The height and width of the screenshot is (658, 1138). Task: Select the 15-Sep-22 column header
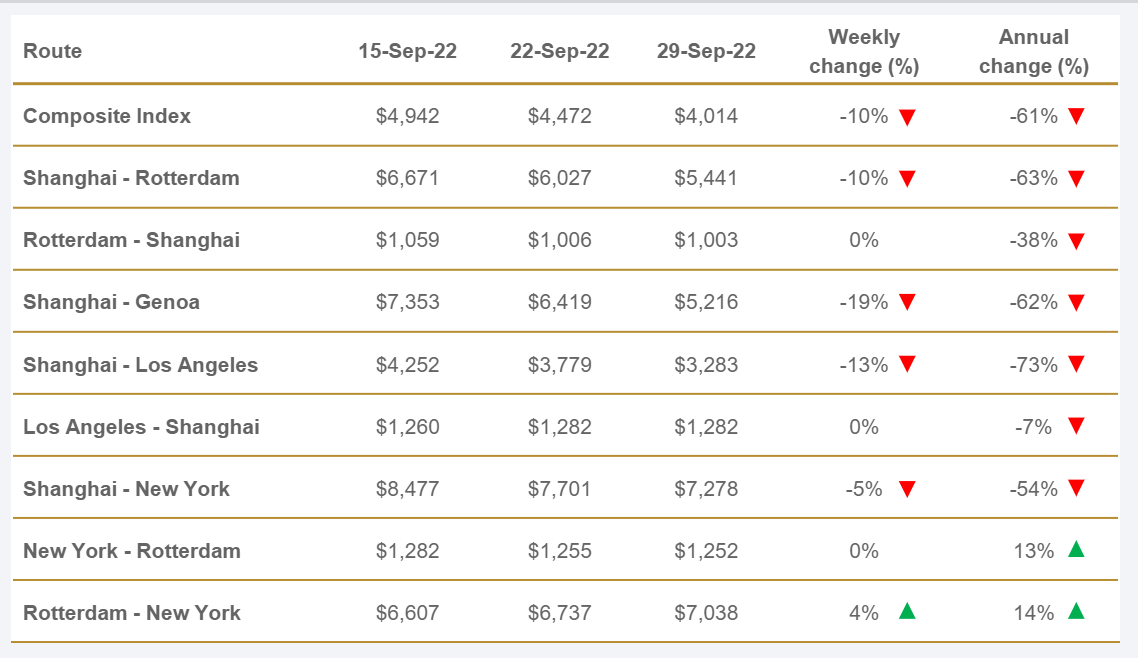point(407,51)
